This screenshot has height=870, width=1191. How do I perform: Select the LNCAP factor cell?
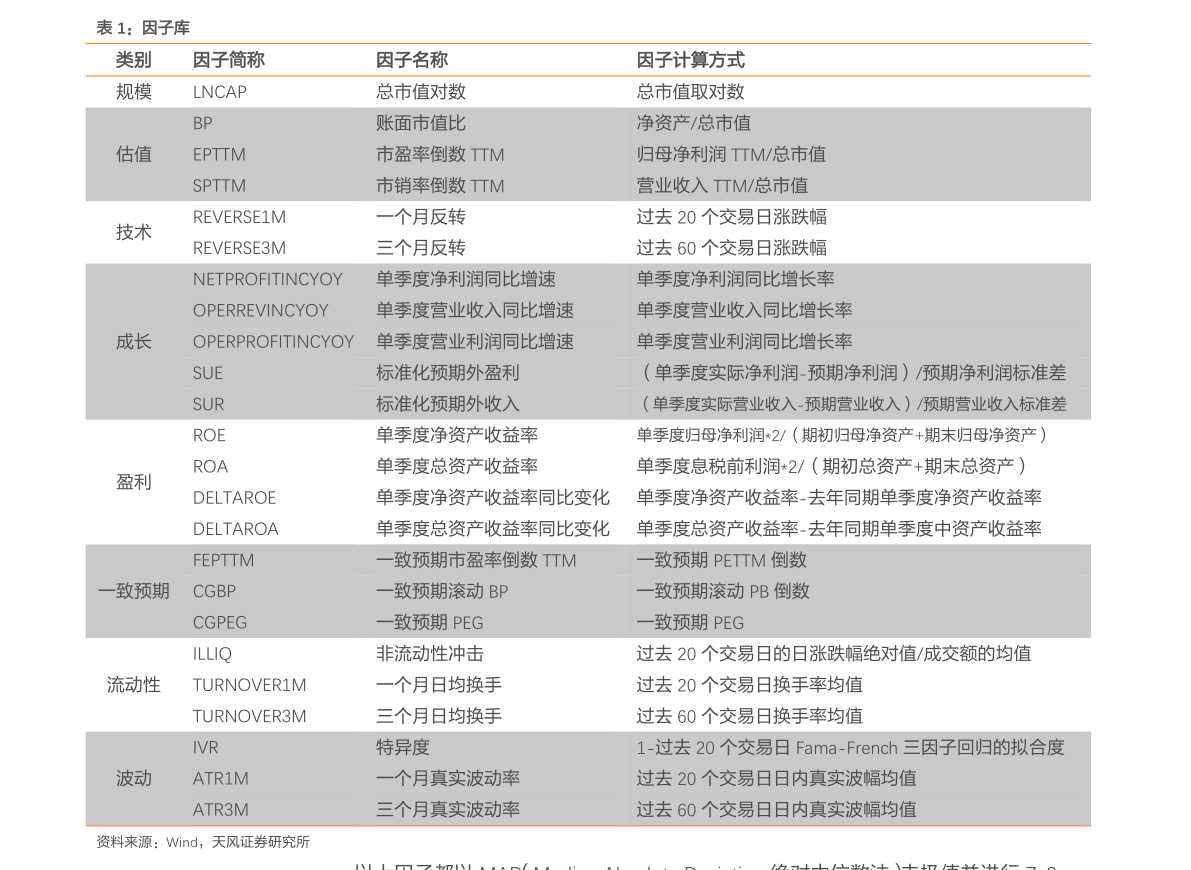pos(219,92)
